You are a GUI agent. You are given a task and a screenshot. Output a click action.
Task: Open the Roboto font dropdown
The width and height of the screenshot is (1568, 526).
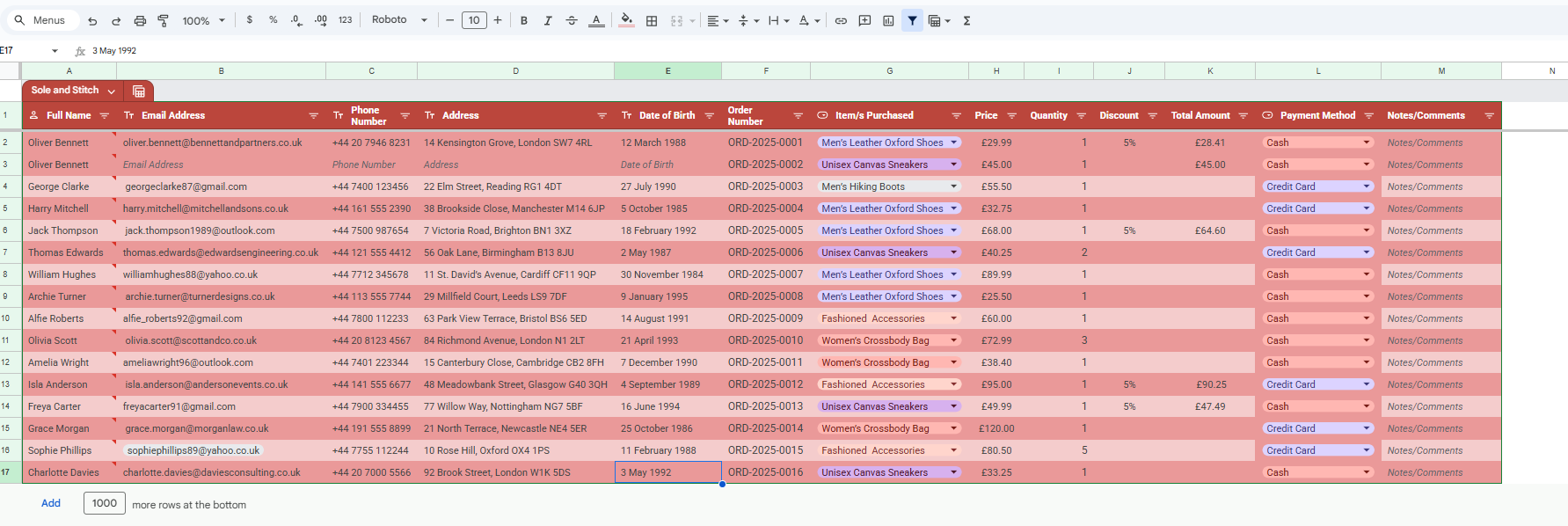[x=399, y=19]
